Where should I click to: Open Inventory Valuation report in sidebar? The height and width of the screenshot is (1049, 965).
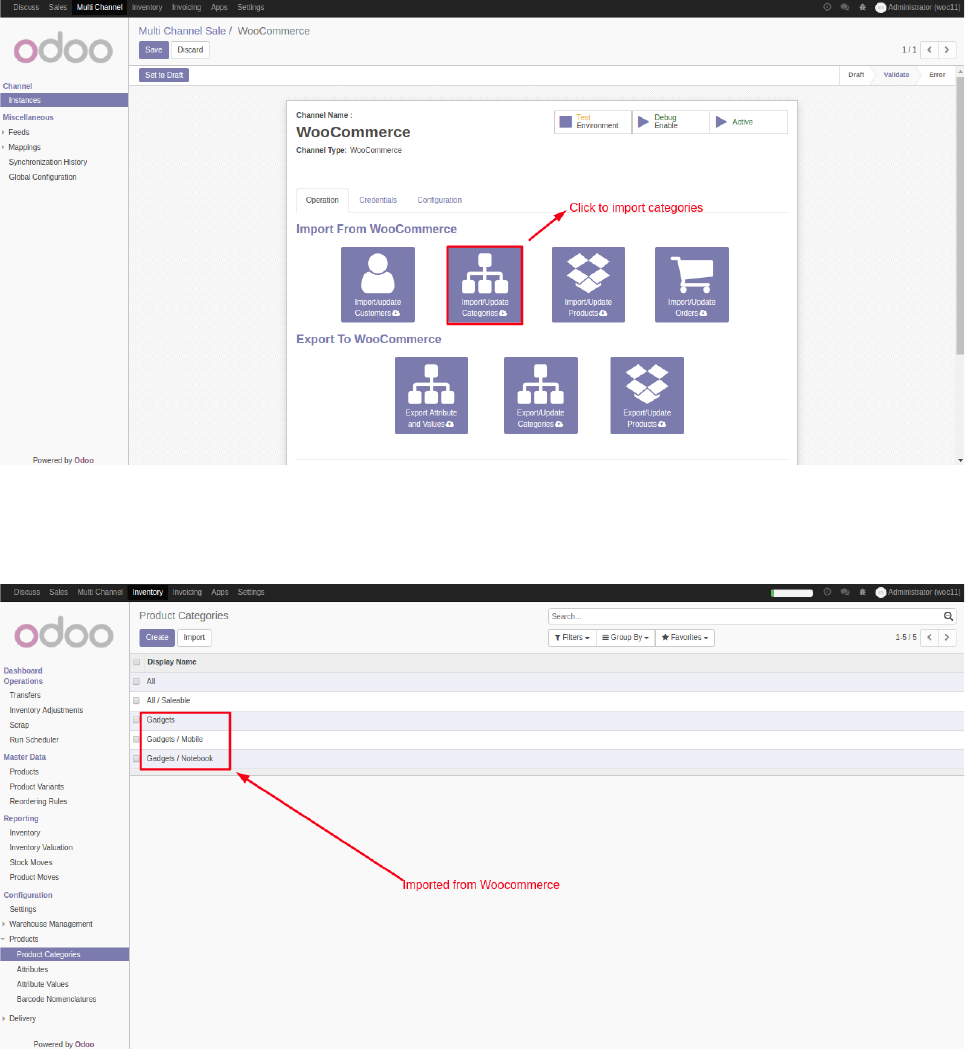tap(41, 848)
